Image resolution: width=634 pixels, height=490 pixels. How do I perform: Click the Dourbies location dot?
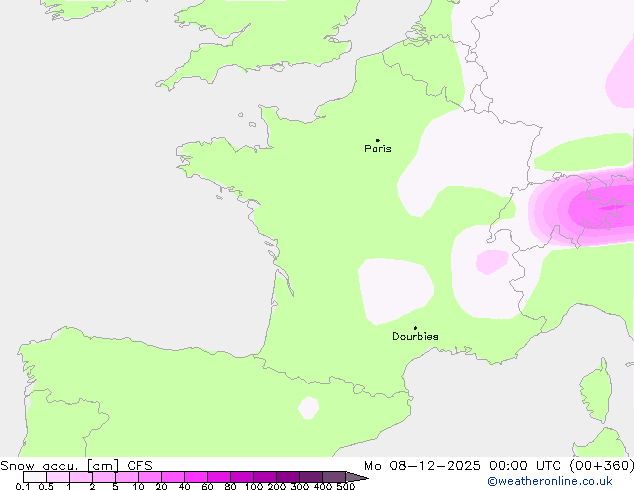(x=415, y=328)
